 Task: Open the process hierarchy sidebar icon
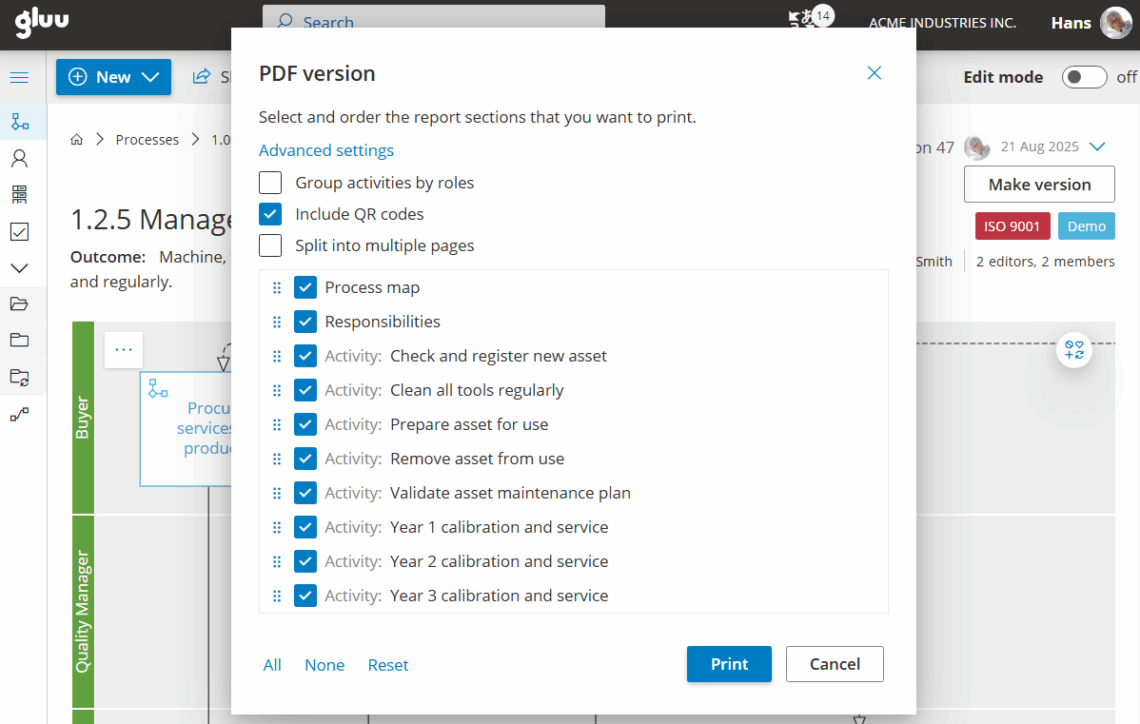pos(19,122)
